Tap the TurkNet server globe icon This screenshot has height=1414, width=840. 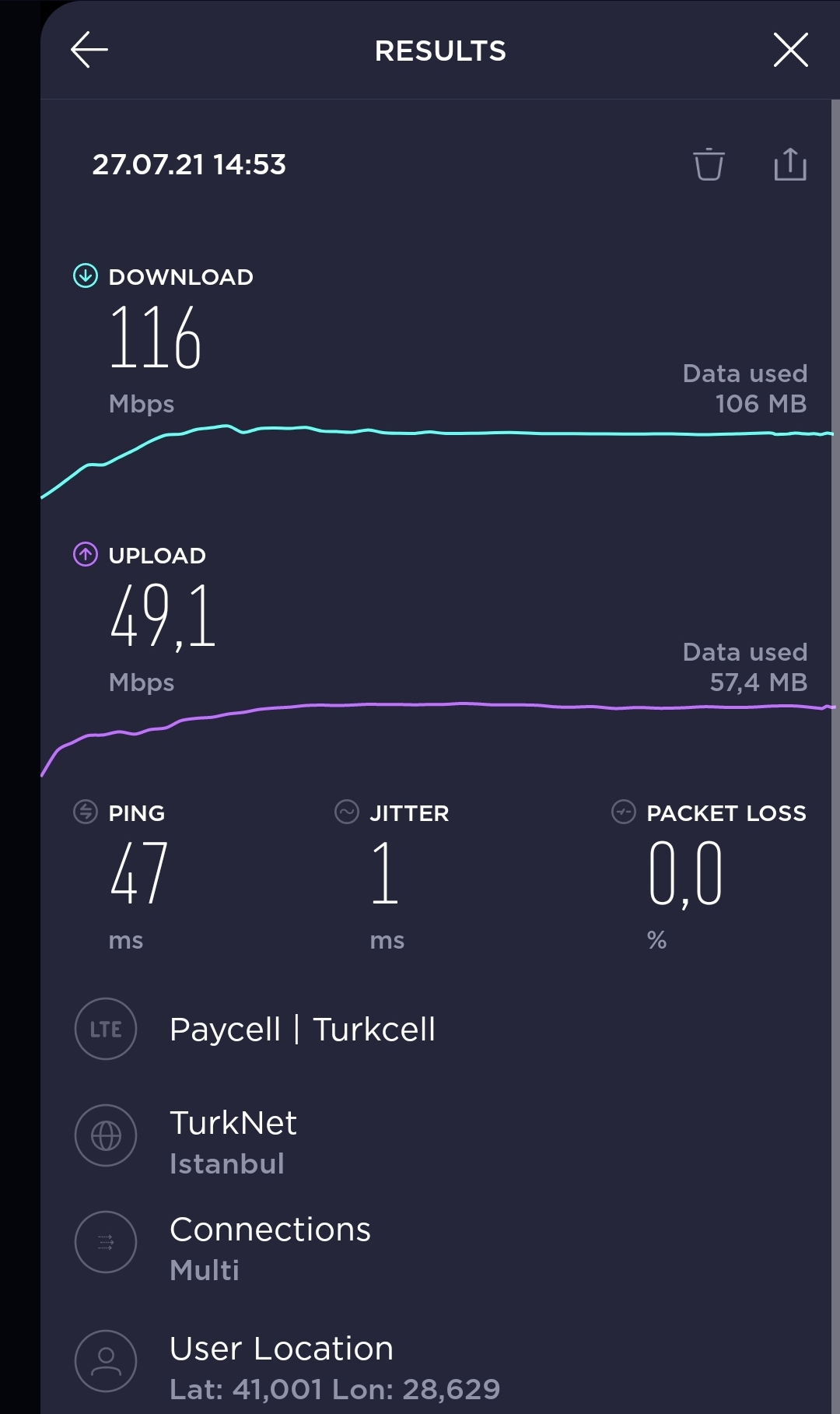106,1135
